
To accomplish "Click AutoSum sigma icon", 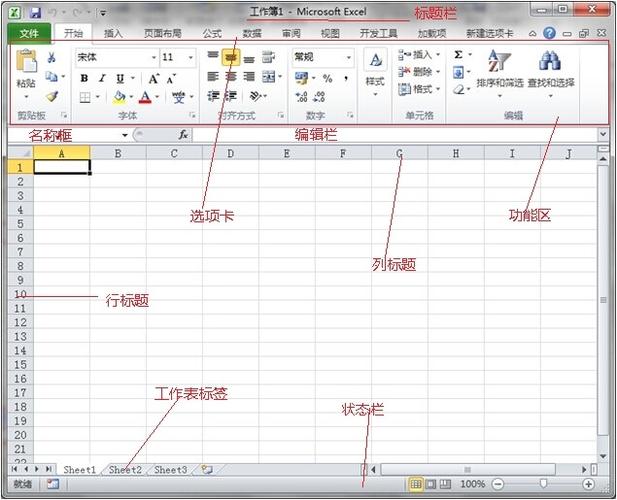I will (458, 55).
